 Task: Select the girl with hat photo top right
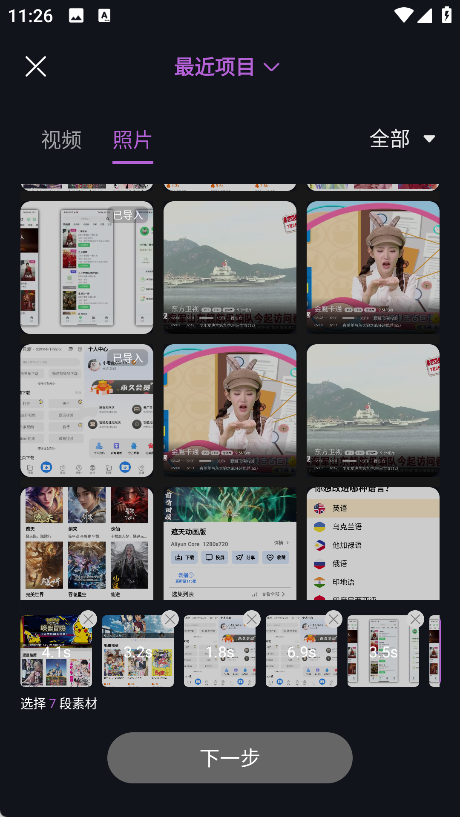(x=373, y=267)
